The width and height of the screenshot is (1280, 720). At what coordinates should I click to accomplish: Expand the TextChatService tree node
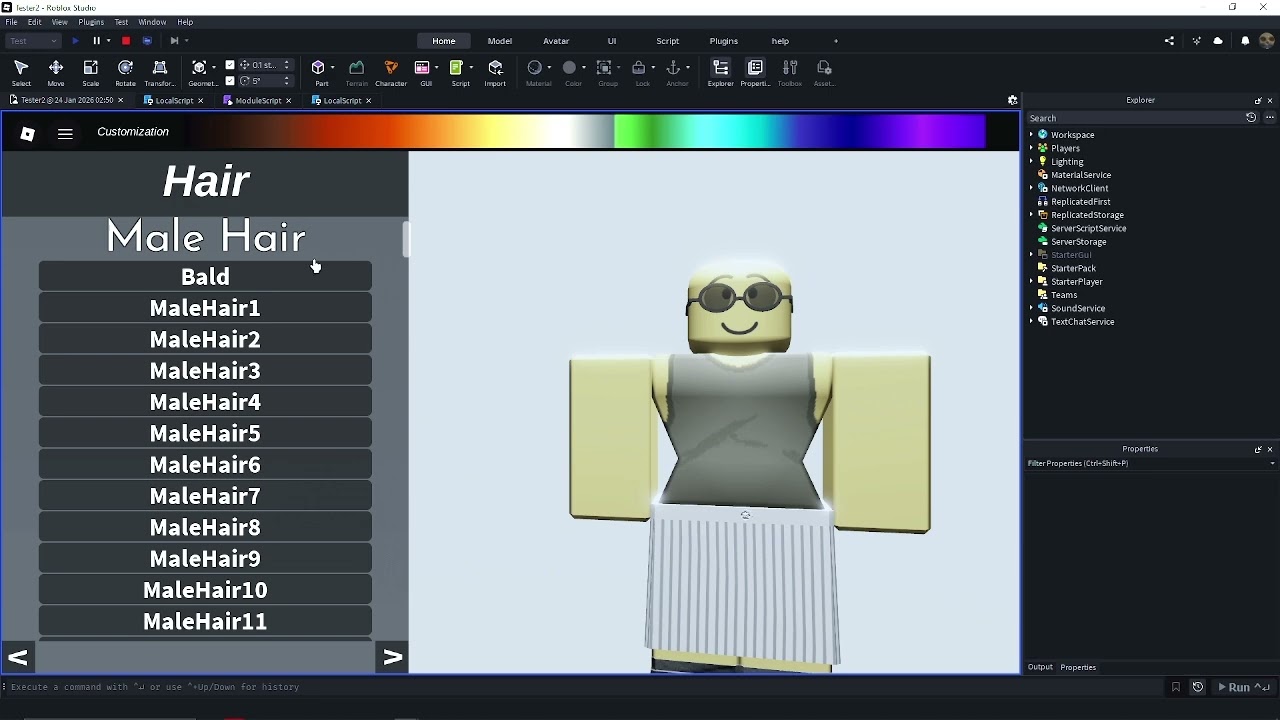(x=1031, y=322)
